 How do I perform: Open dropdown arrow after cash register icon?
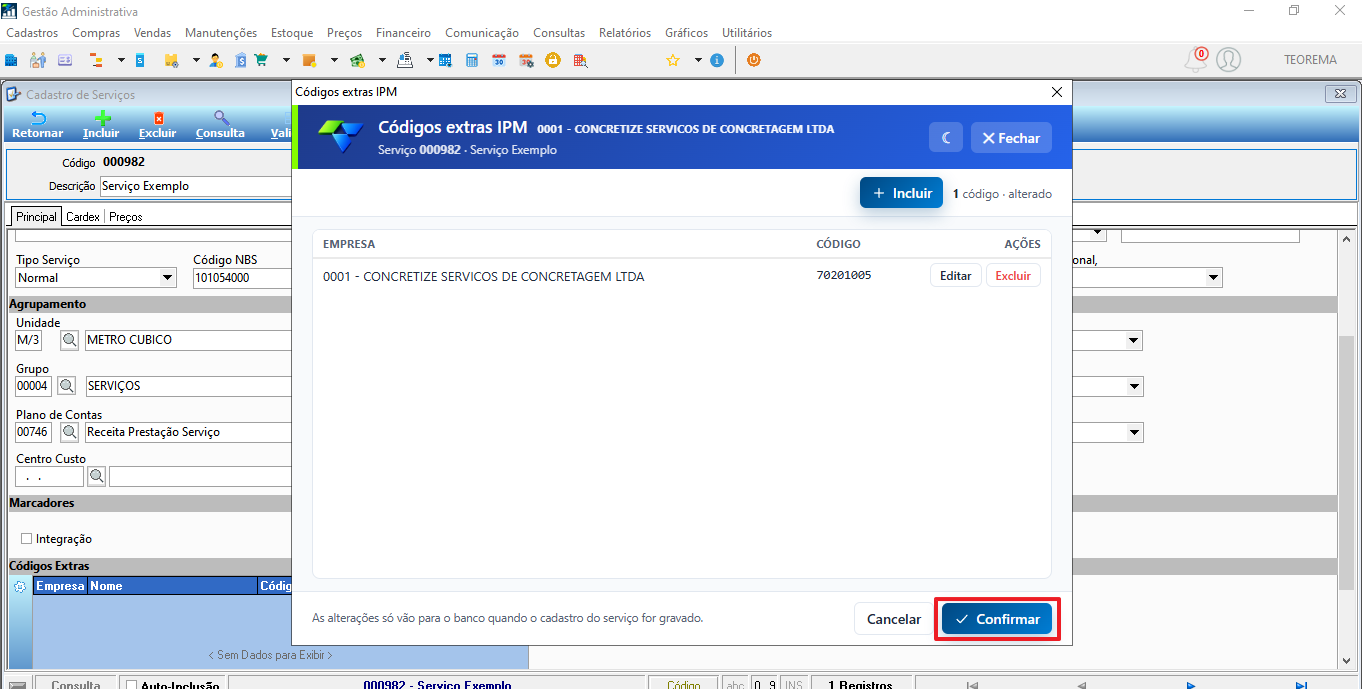430,60
